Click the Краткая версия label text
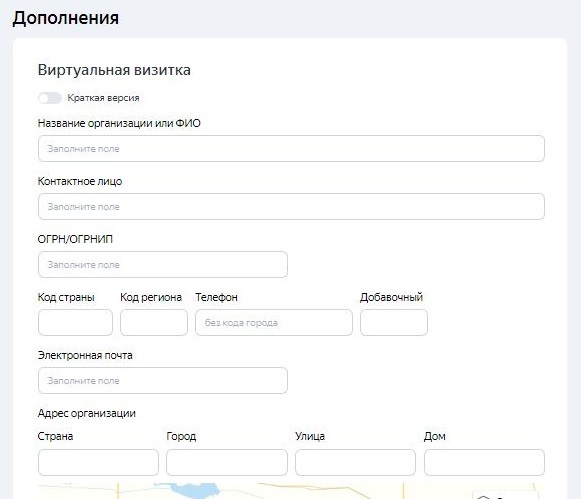 (x=103, y=98)
